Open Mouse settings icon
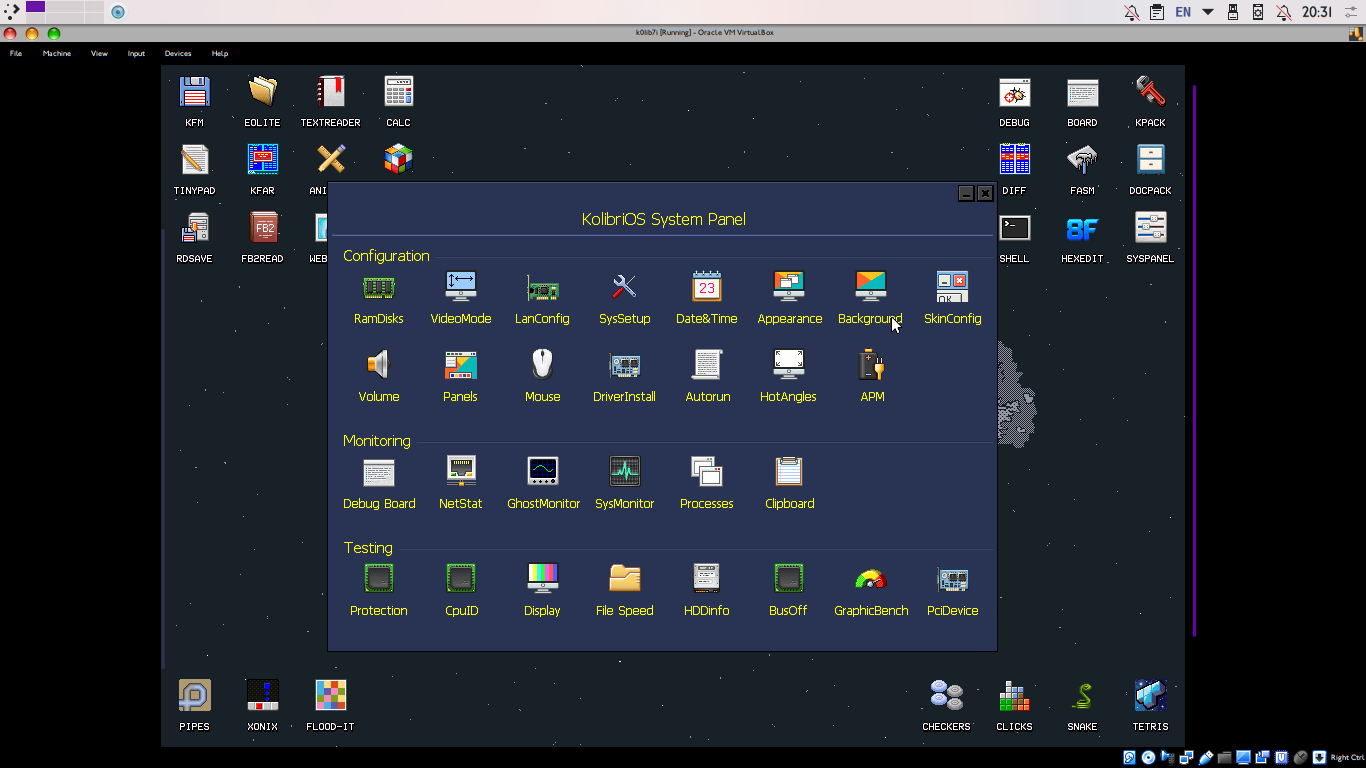 click(x=542, y=364)
